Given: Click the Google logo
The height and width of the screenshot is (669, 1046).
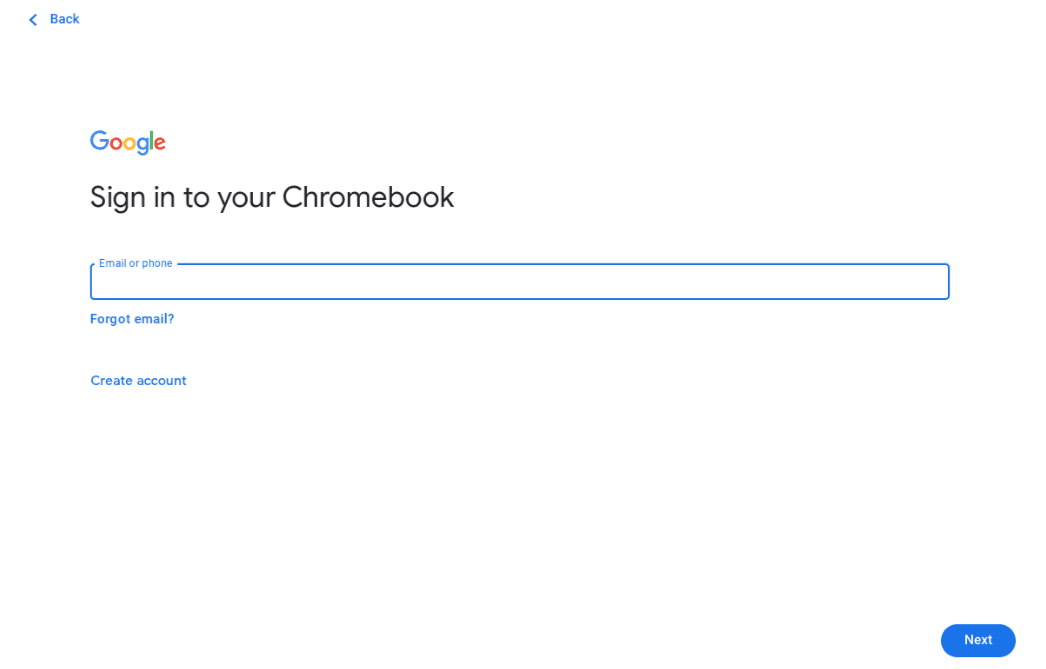Looking at the screenshot, I should (x=127, y=142).
